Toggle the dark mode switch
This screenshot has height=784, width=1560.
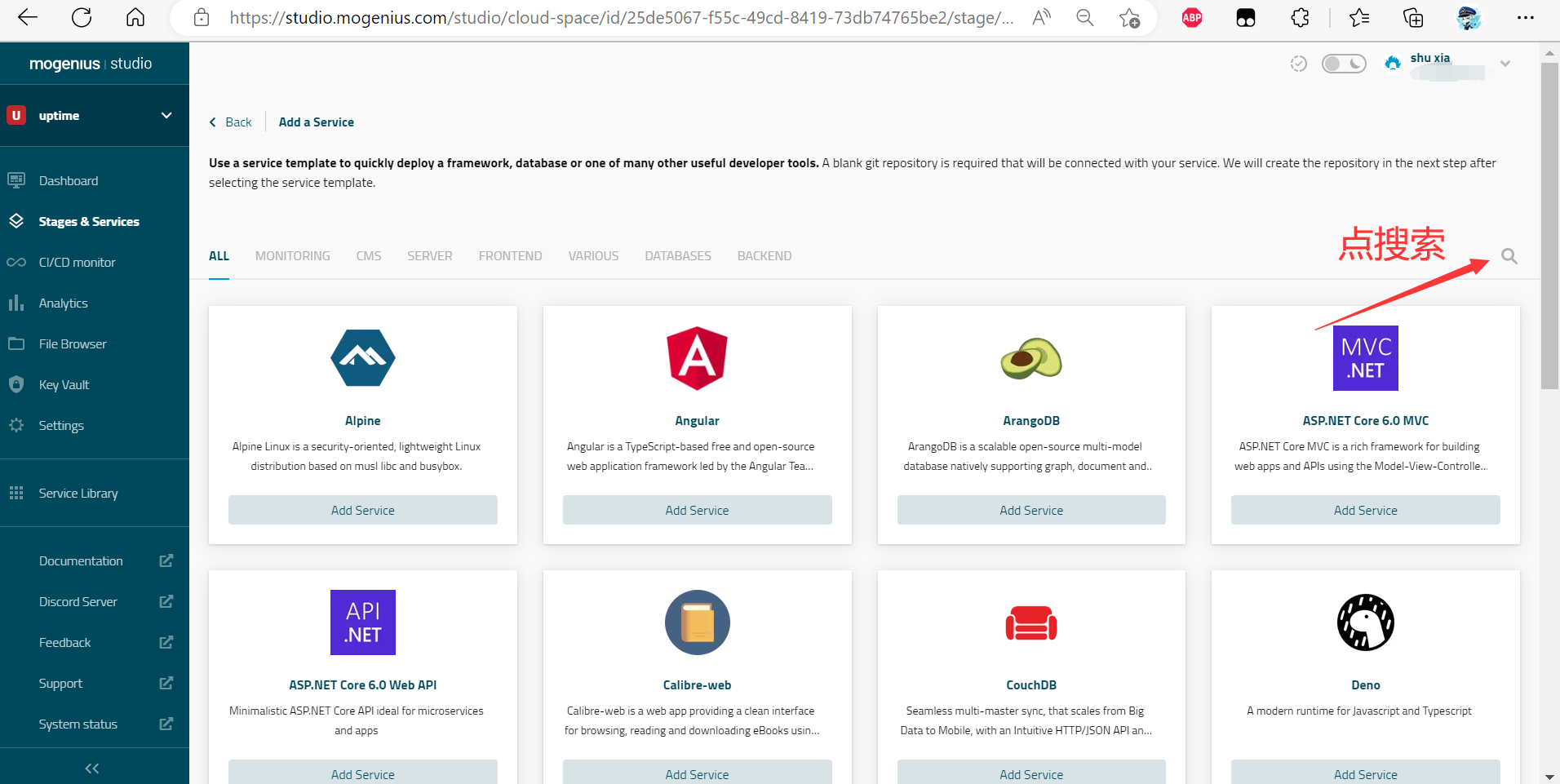coord(1344,64)
